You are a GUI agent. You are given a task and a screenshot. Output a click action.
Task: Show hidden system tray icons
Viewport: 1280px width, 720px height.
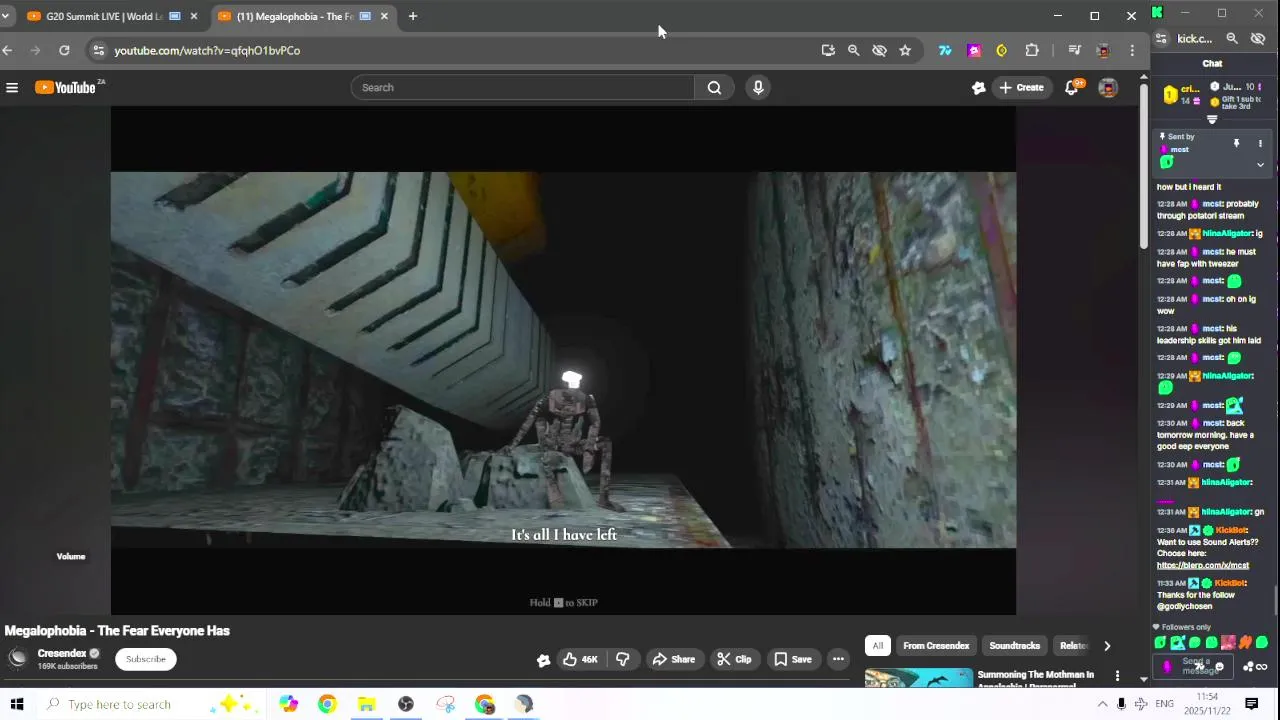point(1102,704)
